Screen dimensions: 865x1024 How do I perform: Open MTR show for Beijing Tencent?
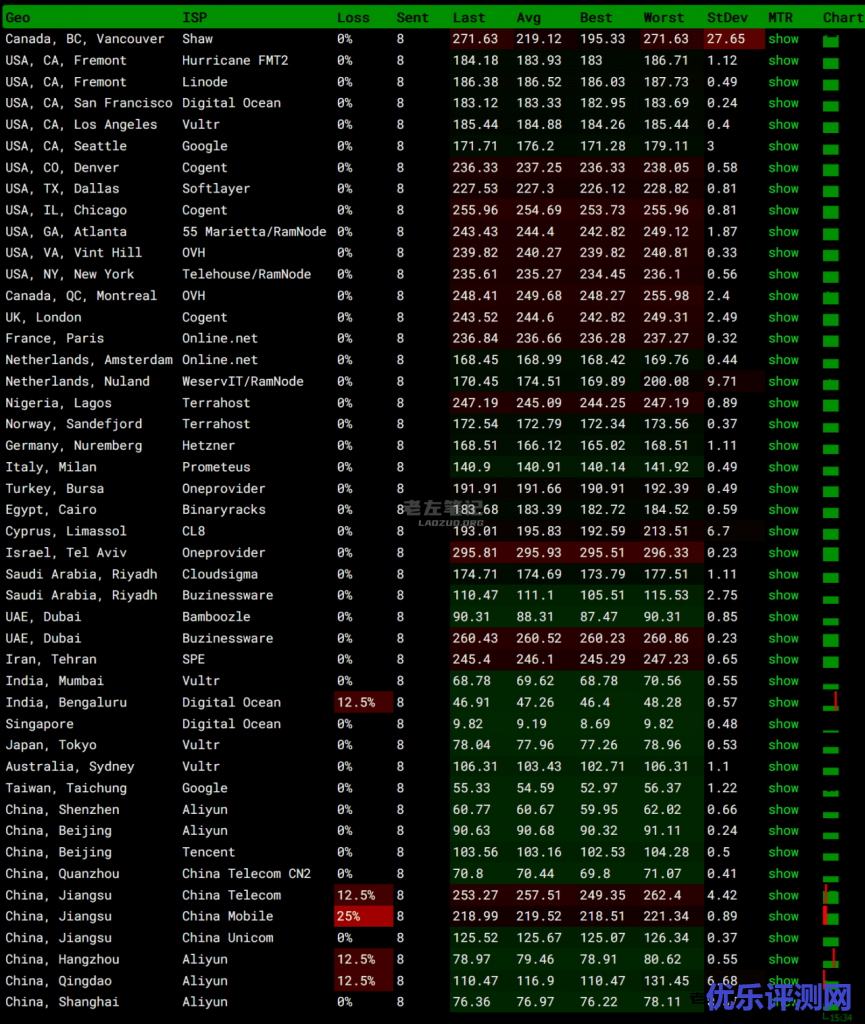[783, 852]
